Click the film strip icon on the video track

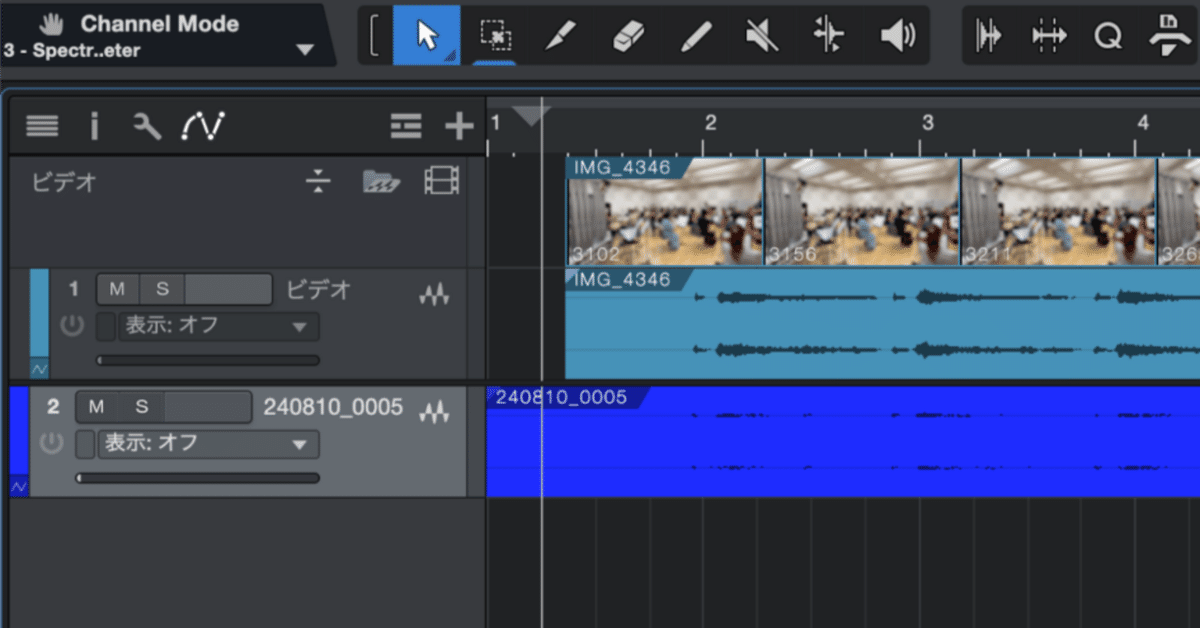(x=440, y=179)
